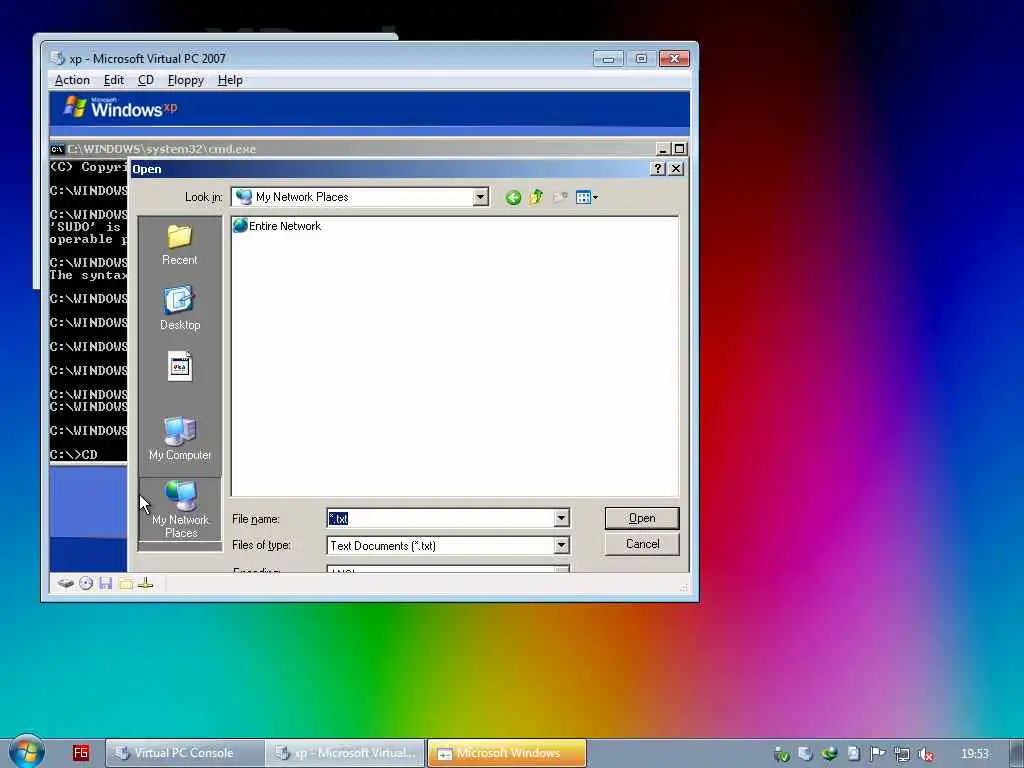Select My Network Places in places bar
Image resolution: width=1024 pixels, height=768 pixels.
point(180,509)
